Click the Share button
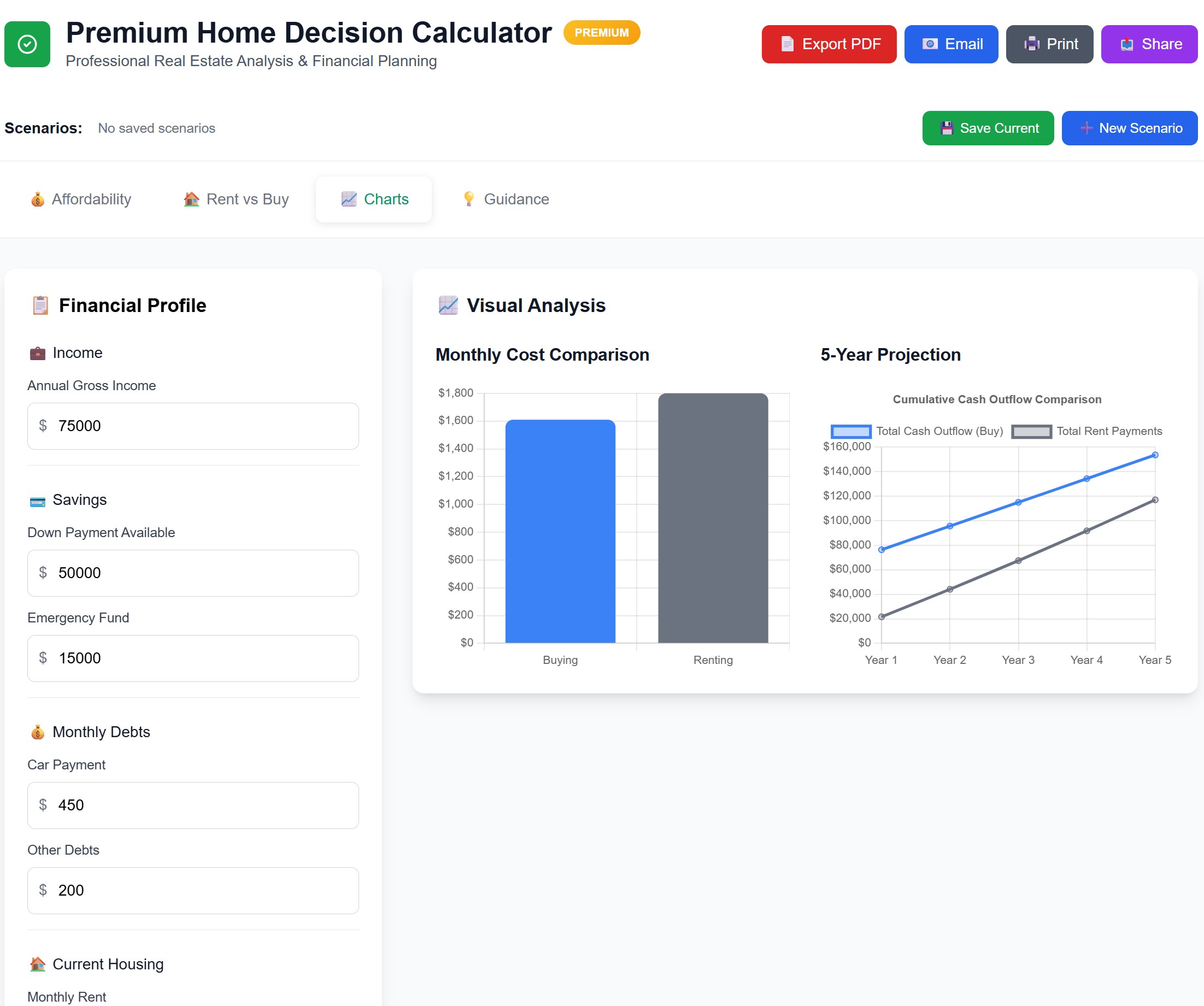1204x1006 pixels. 1148,44
